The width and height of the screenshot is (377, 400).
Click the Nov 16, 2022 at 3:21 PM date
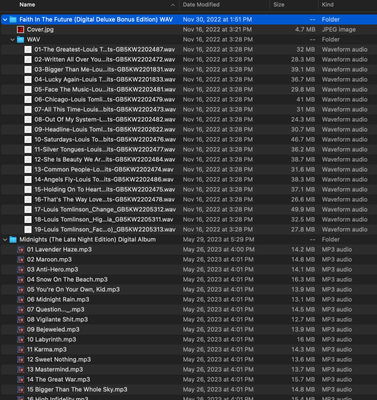pyautogui.click(x=217, y=30)
